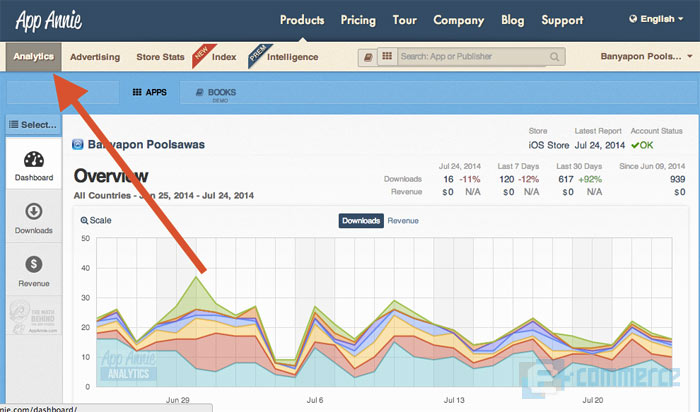Open the Index tab

coord(224,57)
